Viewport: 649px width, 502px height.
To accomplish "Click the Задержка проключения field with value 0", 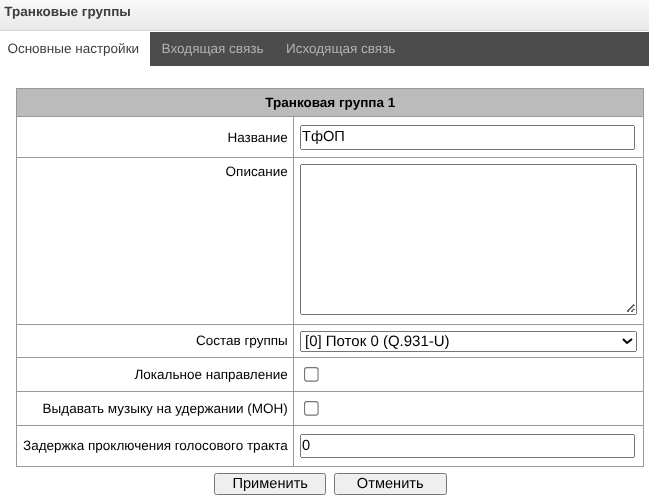I will pyautogui.click(x=468, y=445).
